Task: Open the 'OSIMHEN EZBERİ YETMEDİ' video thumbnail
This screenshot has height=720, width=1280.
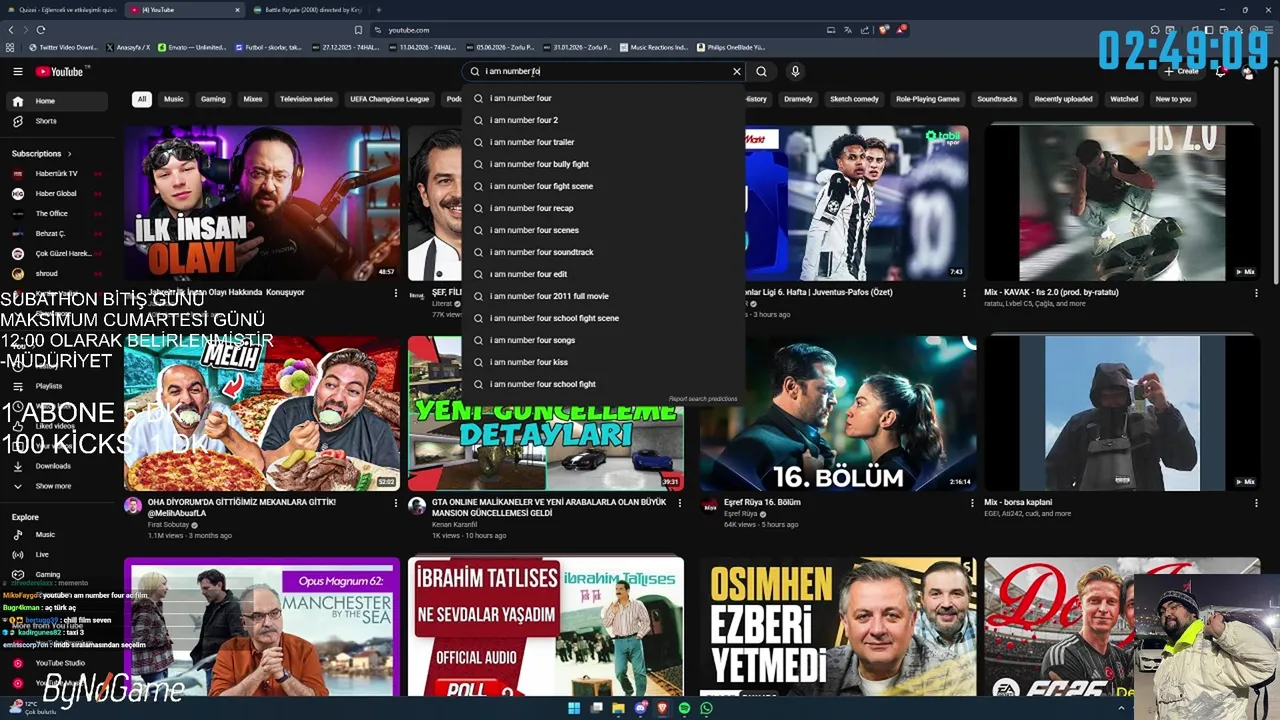Action: click(838, 627)
